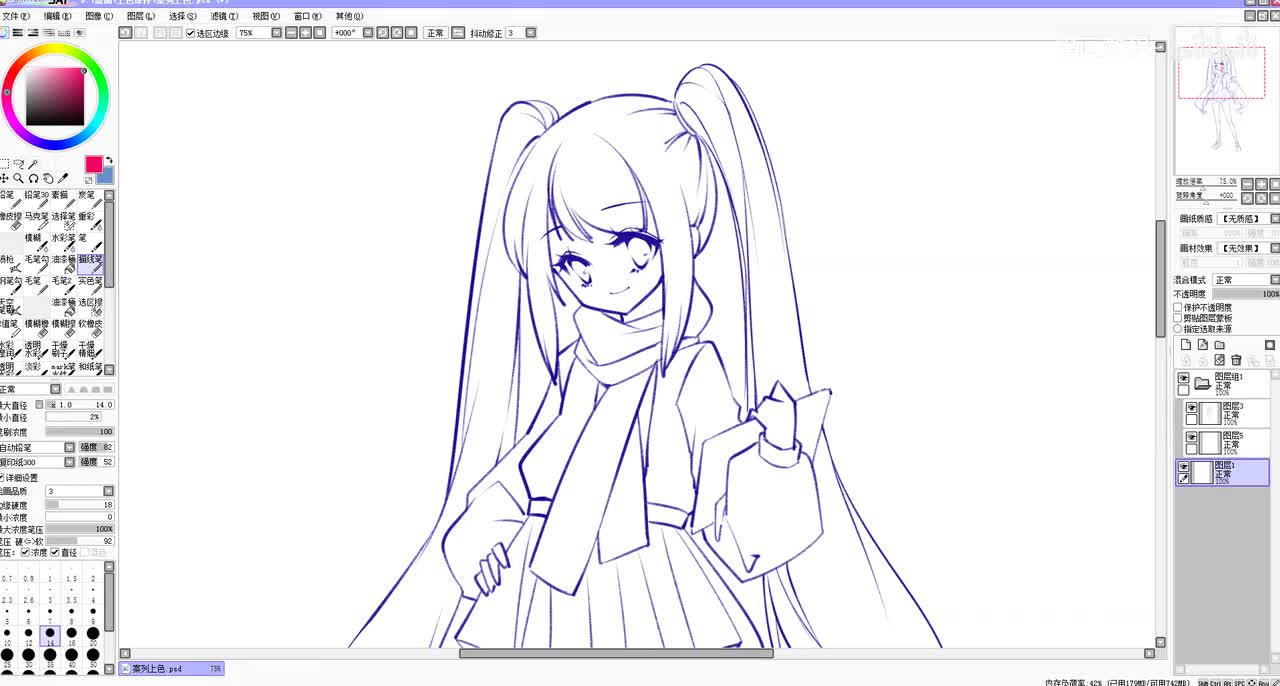Open the 混合模式 blend mode dropdown
1280x686 pixels.
[x=1274, y=280]
